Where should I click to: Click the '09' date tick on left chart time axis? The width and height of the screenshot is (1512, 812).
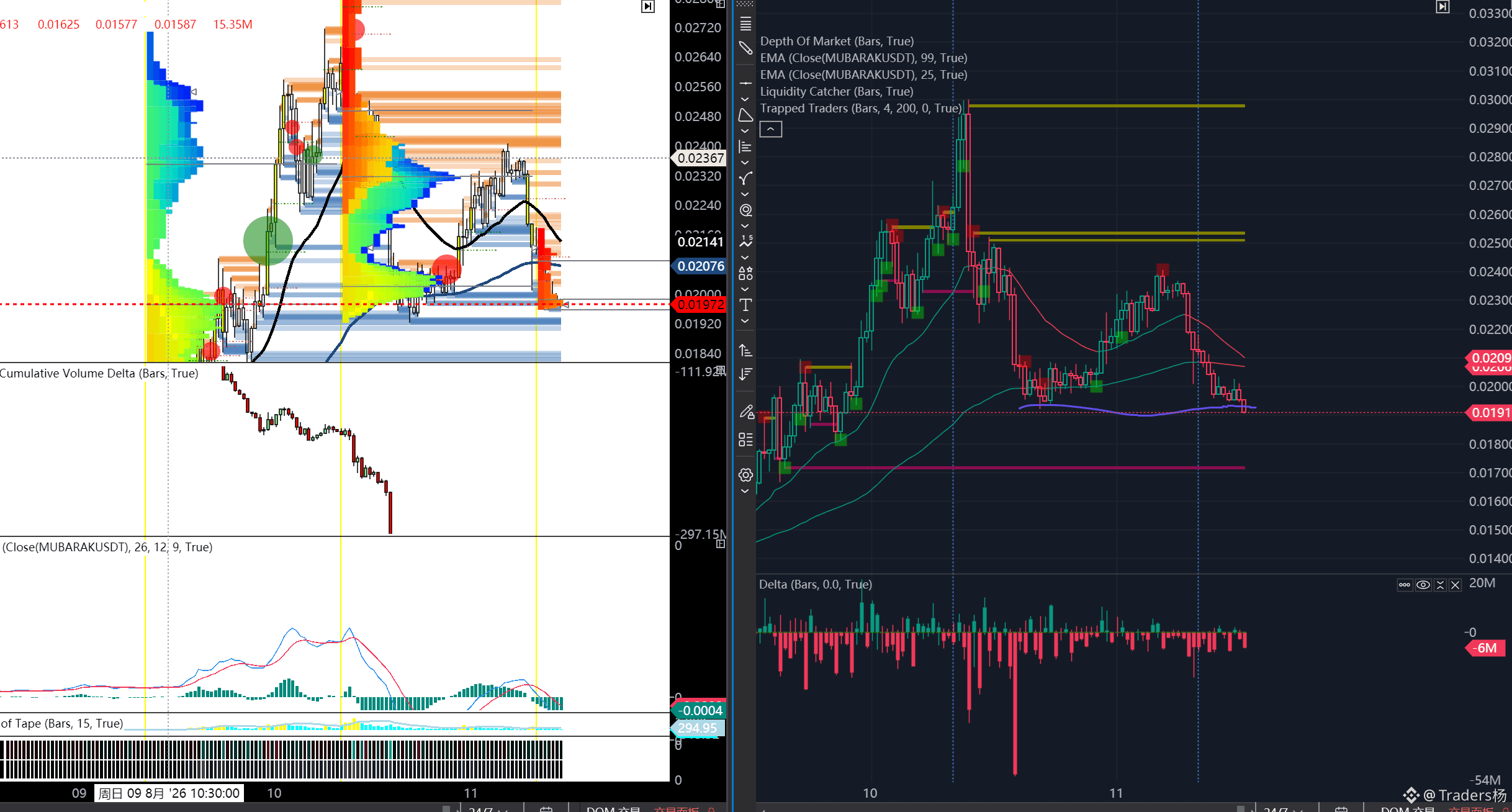pos(79,793)
